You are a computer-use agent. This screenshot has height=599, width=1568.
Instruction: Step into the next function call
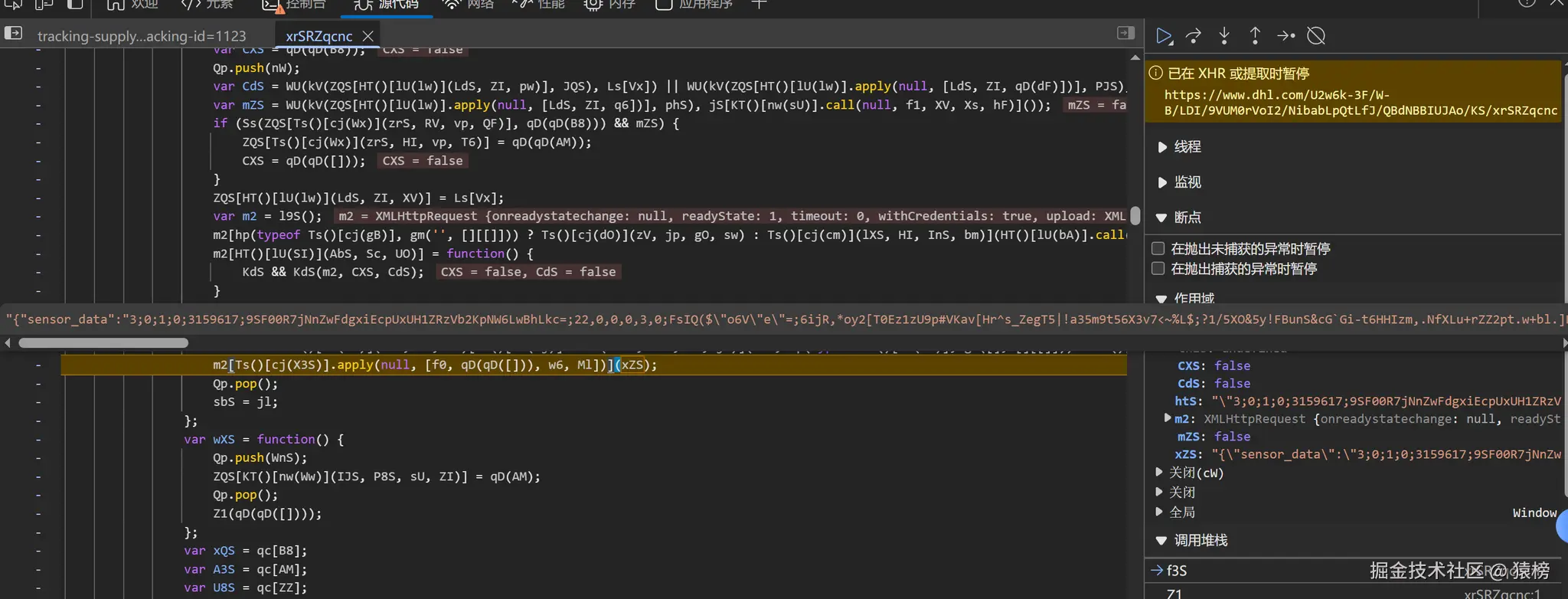tap(1224, 36)
